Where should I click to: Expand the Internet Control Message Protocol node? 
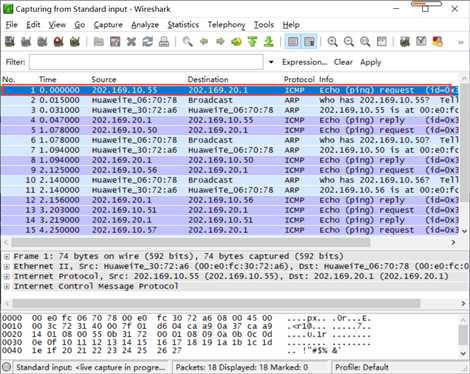[6, 286]
